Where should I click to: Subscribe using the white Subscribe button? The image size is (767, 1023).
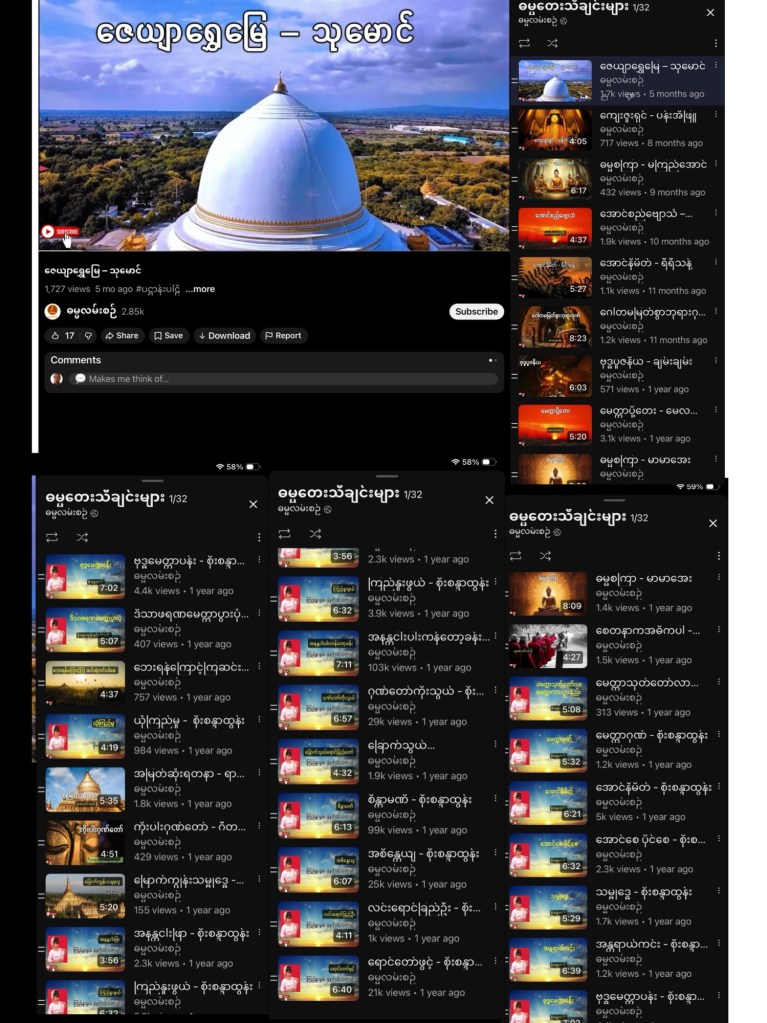tap(476, 311)
